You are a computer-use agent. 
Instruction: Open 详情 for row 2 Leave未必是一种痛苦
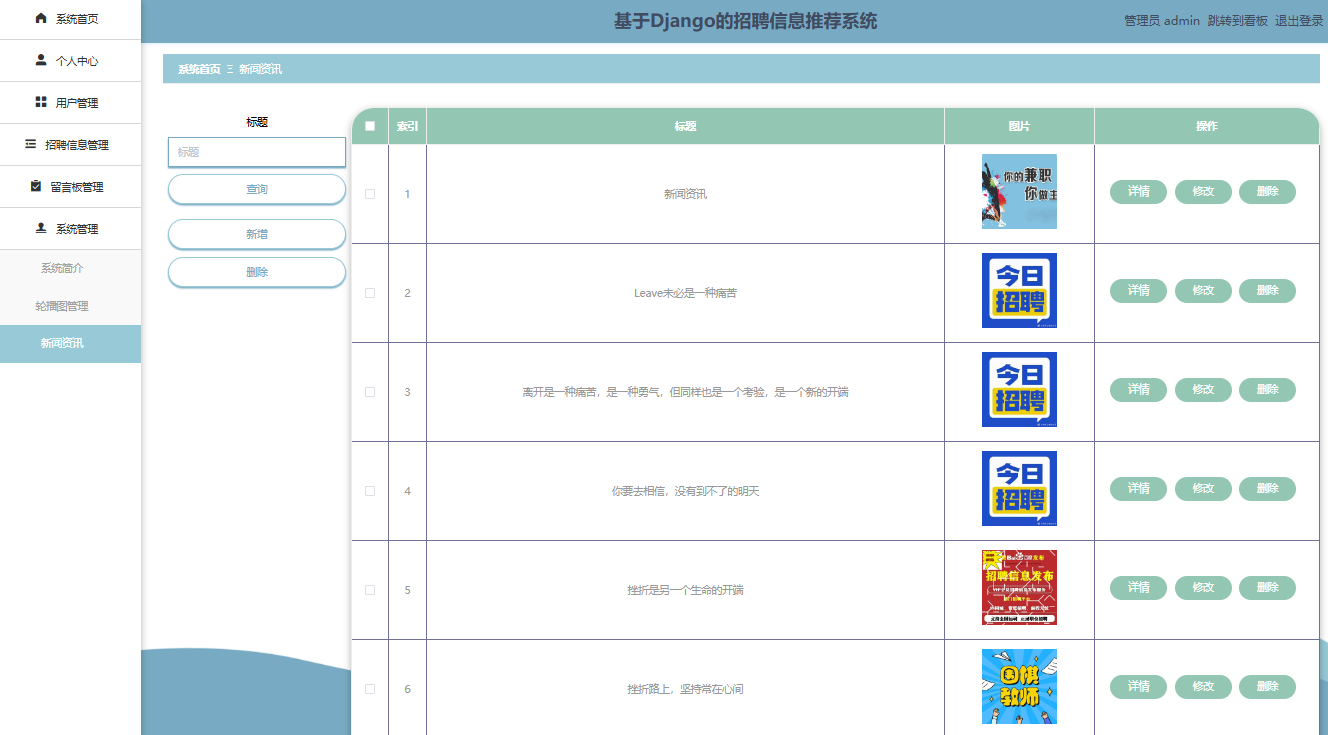click(x=1138, y=291)
